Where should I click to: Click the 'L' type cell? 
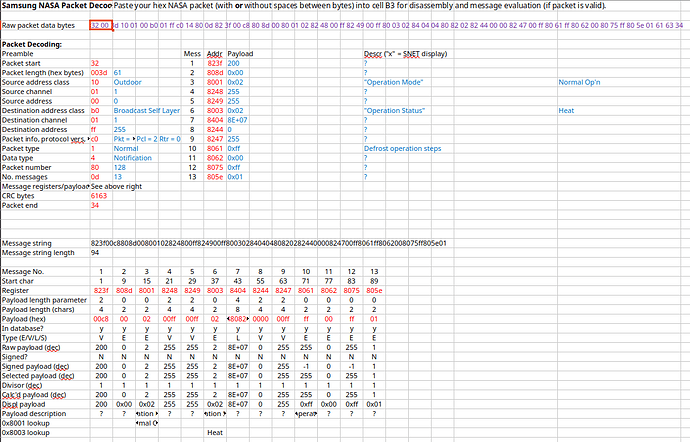click(238, 338)
